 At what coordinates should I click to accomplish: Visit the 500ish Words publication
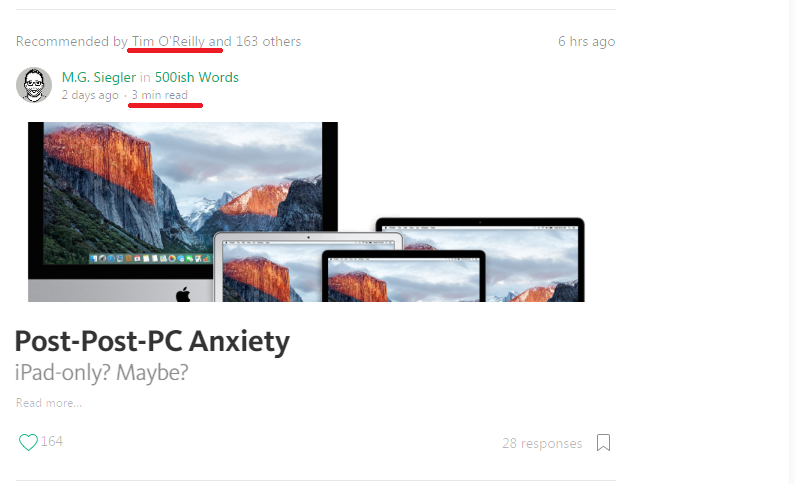(197, 77)
